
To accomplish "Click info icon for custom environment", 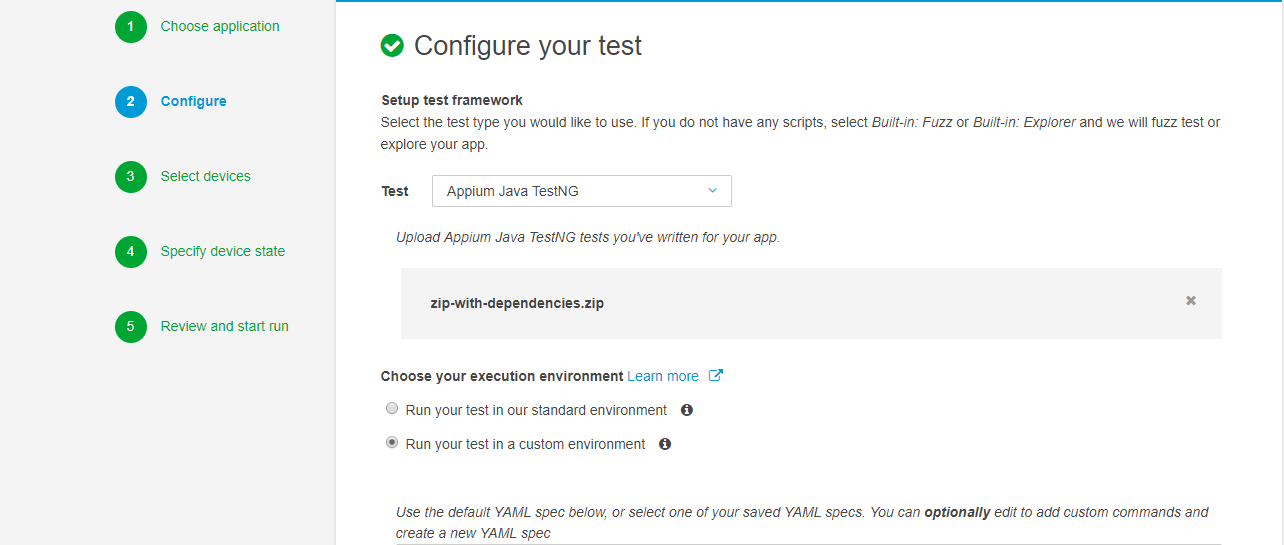I will point(665,444).
